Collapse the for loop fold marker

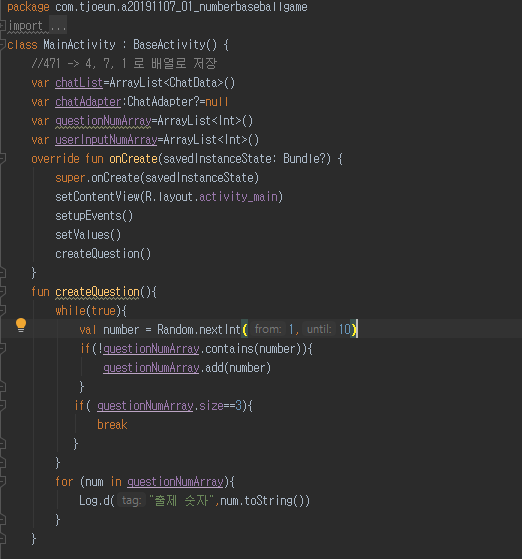click(2, 482)
